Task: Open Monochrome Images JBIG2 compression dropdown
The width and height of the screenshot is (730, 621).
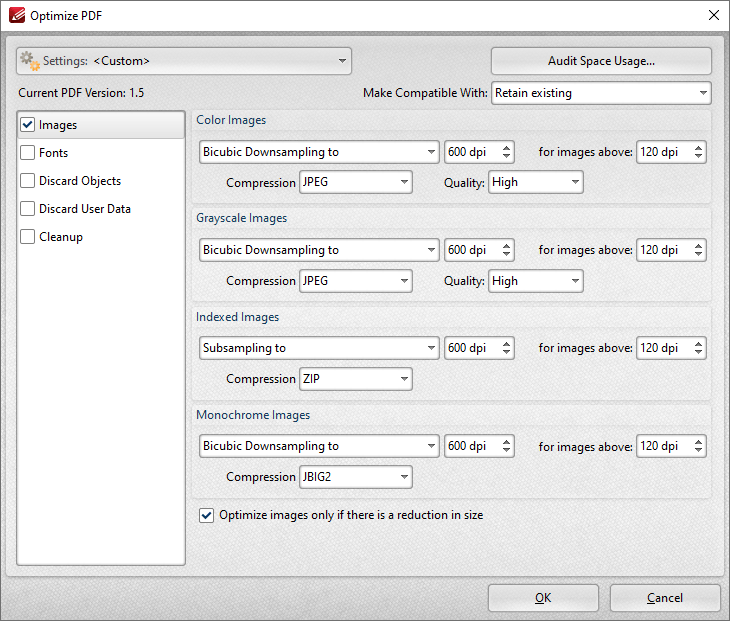Action: tap(355, 478)
